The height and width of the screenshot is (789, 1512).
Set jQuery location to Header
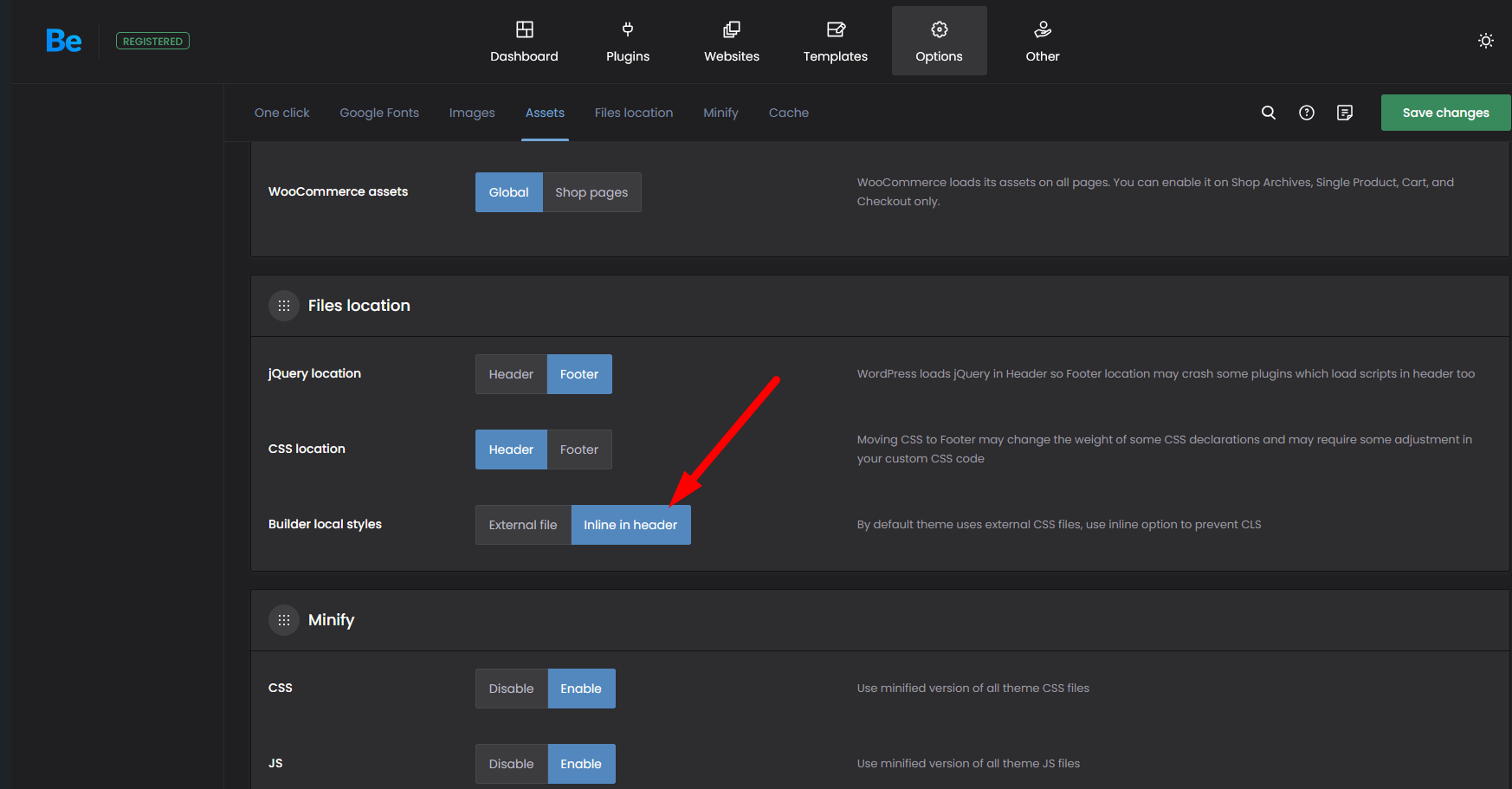coord(511,374)
